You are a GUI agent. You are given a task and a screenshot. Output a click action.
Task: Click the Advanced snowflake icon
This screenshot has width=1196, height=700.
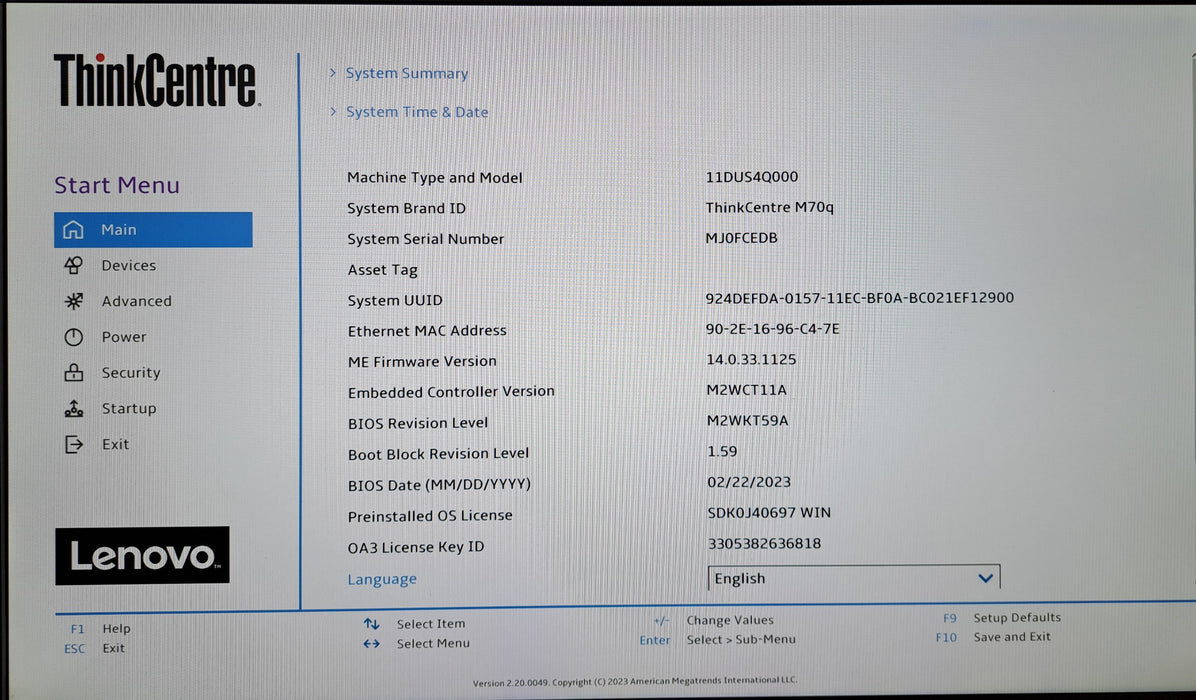click(x=73, y=301)
